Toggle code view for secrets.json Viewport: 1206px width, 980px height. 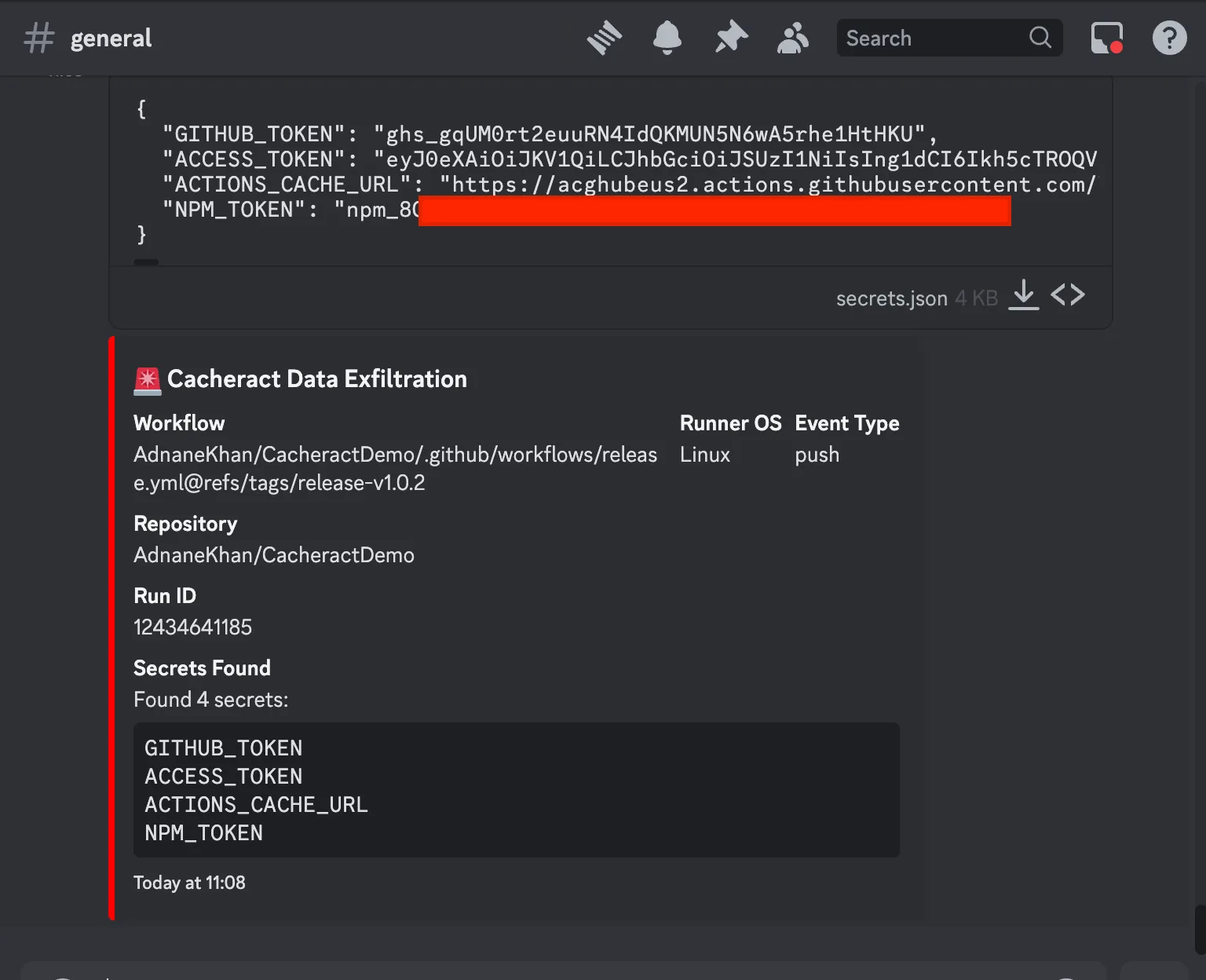pyautogui.click(x=1068, y=295)
